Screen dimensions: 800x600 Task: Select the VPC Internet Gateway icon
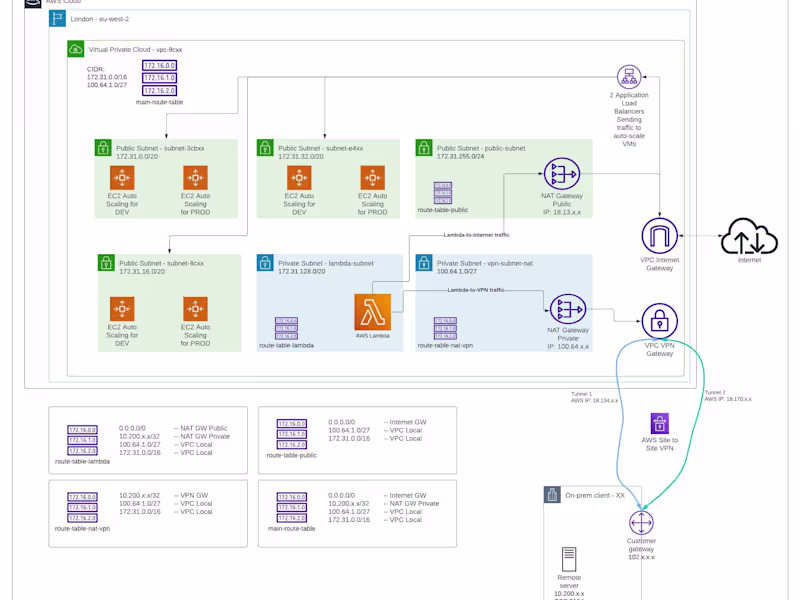point(660,237)
